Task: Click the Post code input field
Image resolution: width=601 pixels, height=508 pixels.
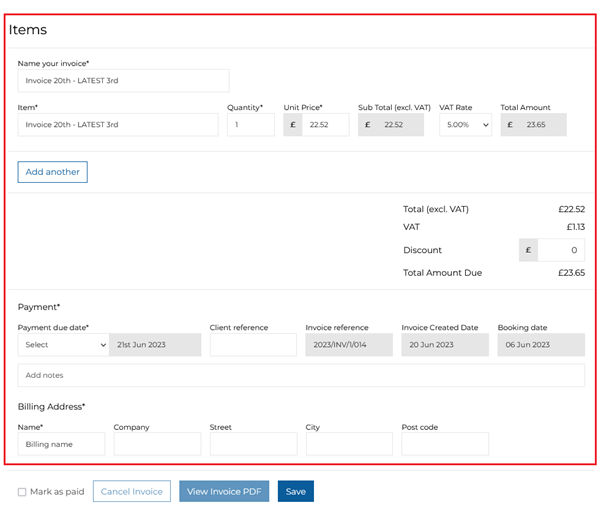Action: click(445, 444)
